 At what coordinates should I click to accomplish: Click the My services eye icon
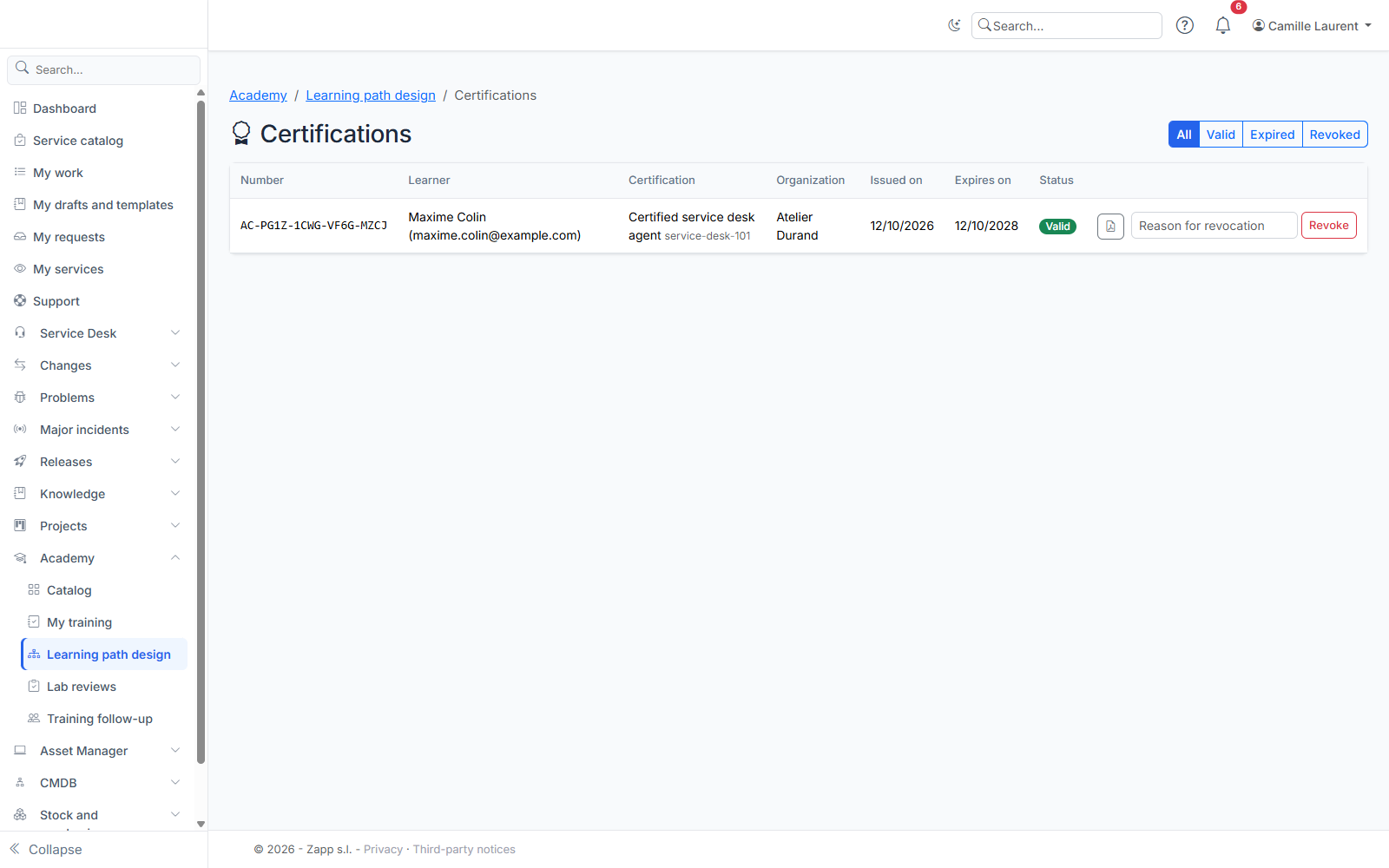[20, 268]
